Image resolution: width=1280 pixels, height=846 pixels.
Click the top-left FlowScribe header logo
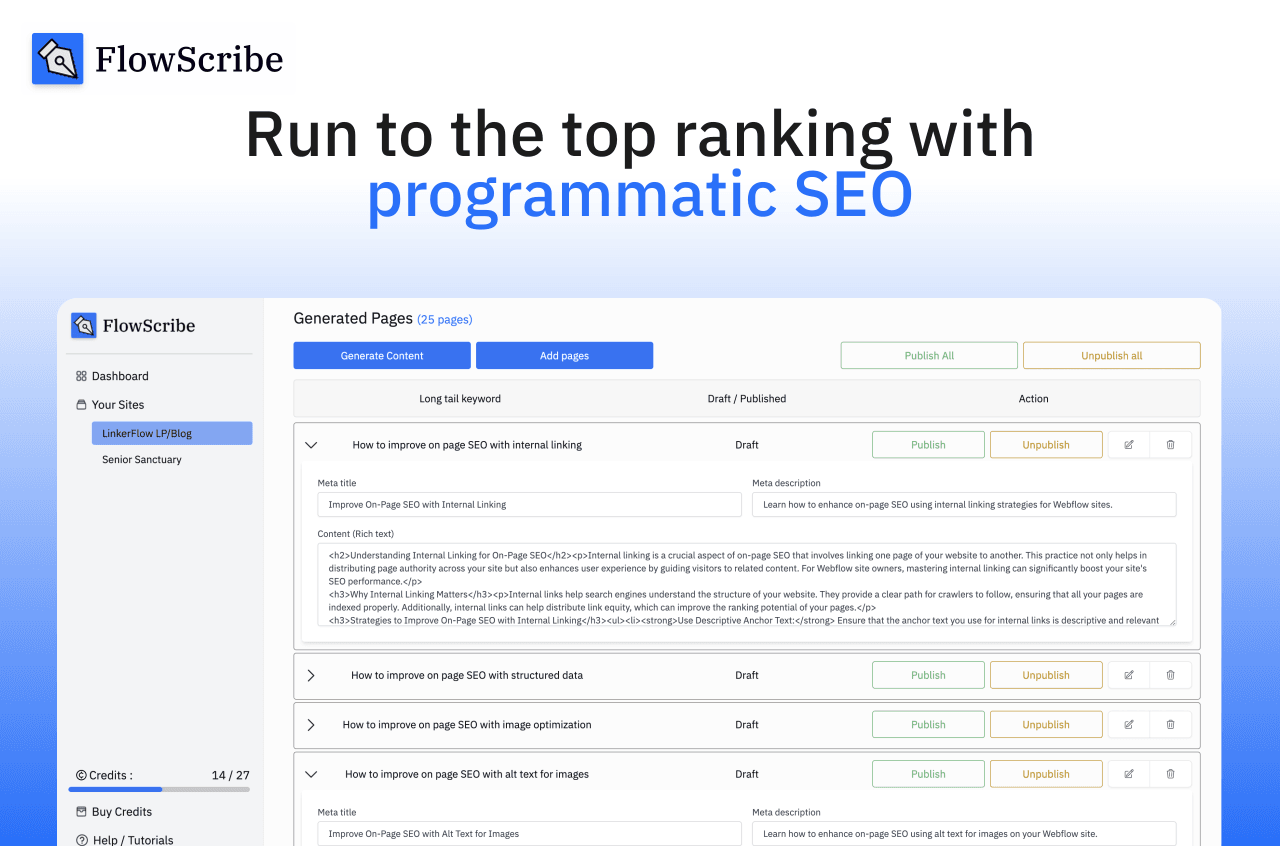58,59
